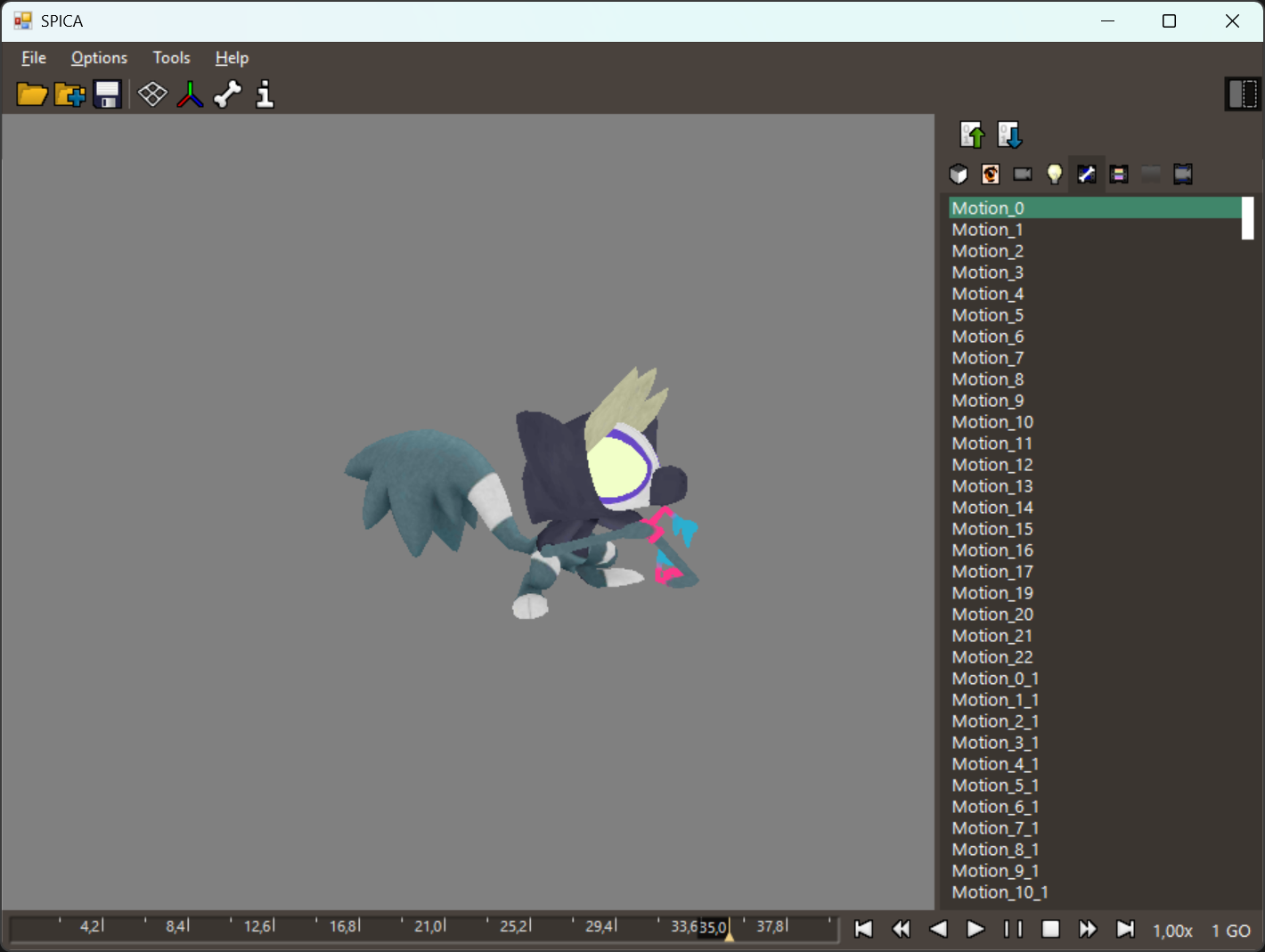Click the animation list scrollbar thumb

1247,218
